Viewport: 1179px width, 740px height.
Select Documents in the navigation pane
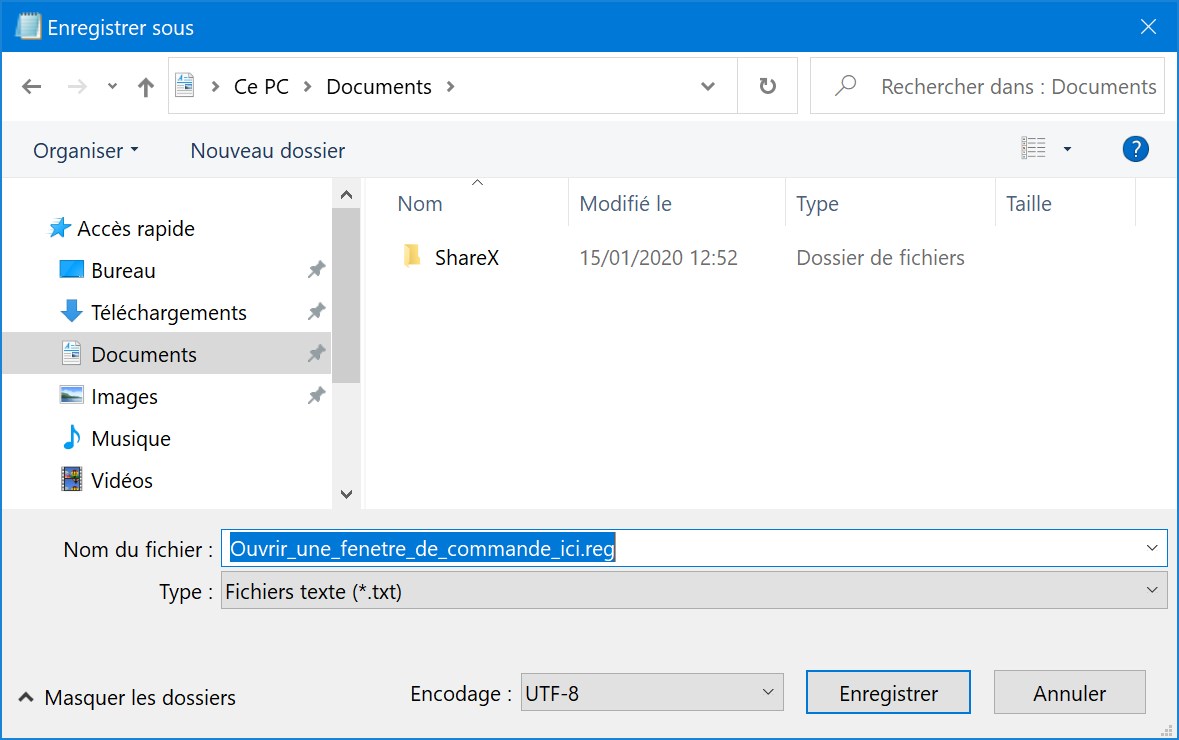[144, 354]
